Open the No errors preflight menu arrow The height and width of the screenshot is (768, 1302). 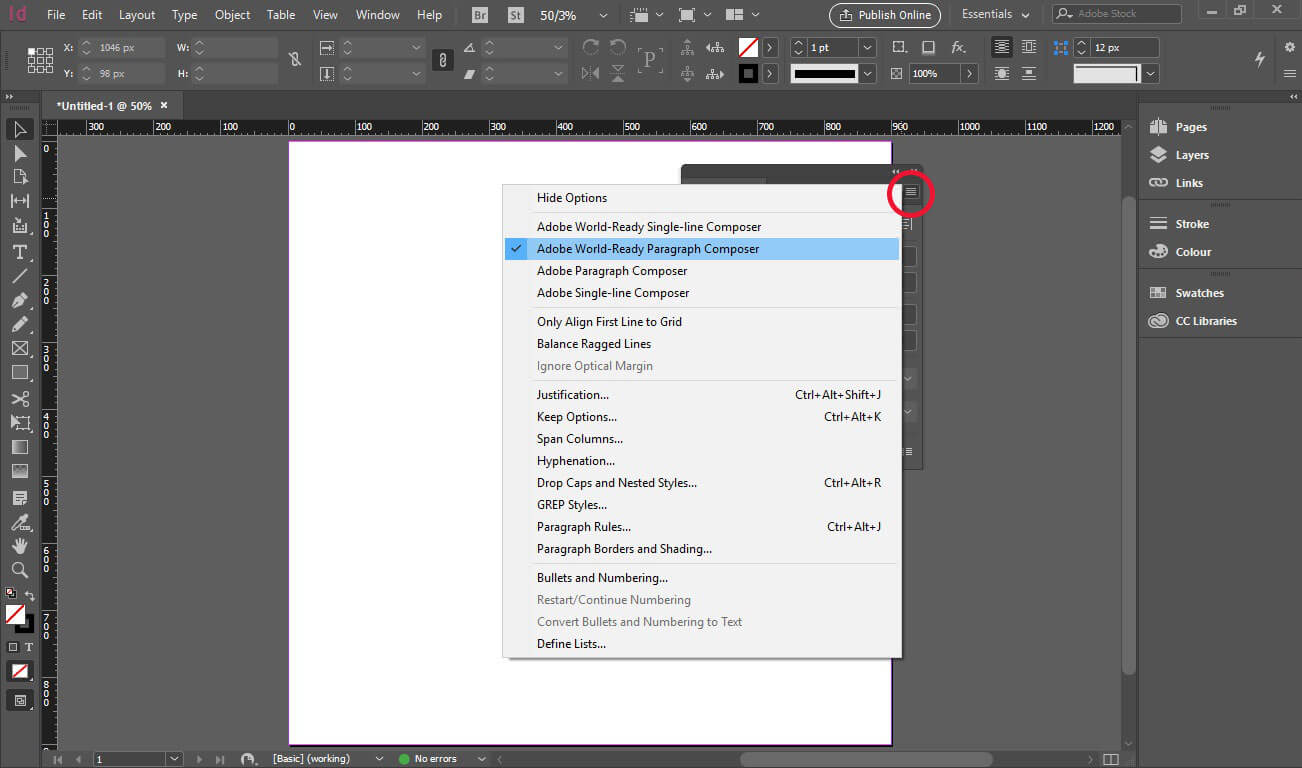point(481,759)
